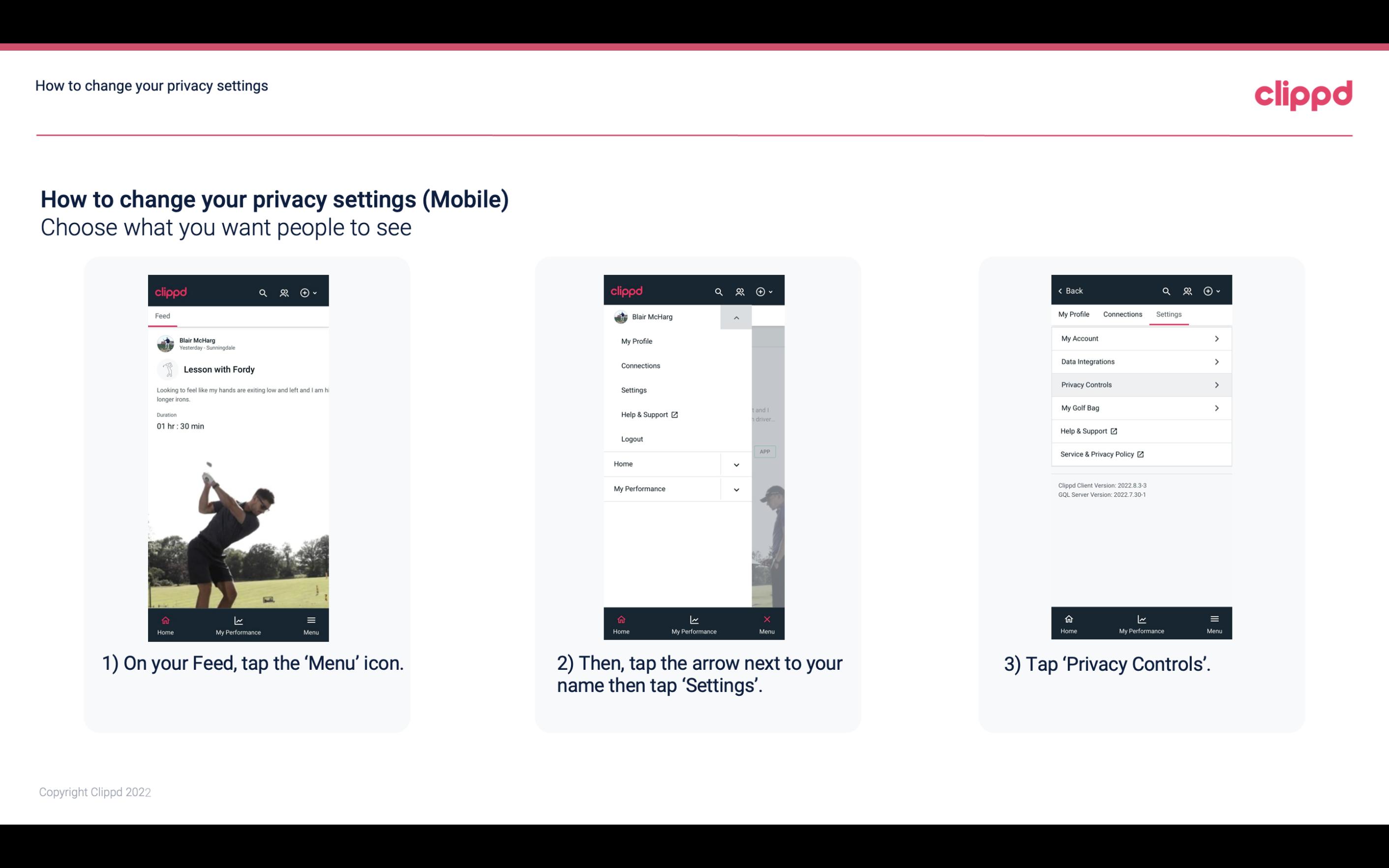Tap the Connections tab on profile page
1389x868 pixels.
click(x=1121, y=314)
